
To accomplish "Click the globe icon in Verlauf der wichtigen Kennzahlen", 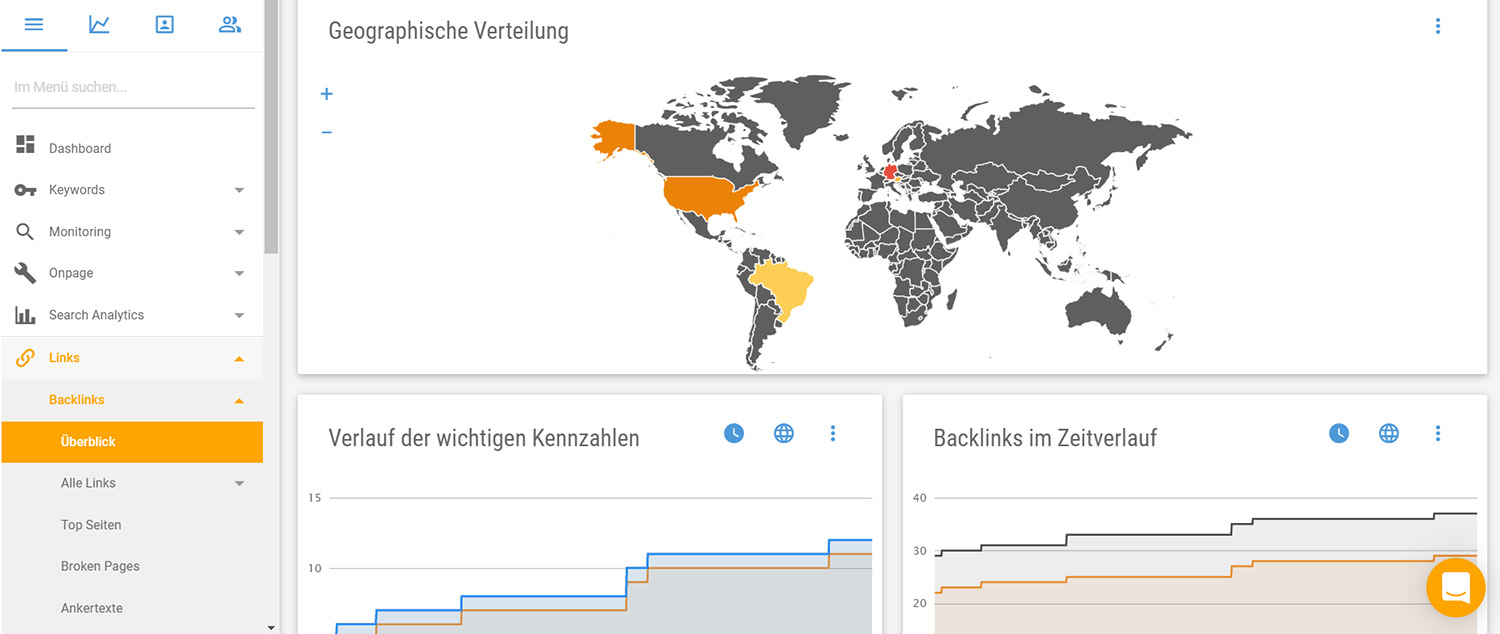I will [784, 433].
